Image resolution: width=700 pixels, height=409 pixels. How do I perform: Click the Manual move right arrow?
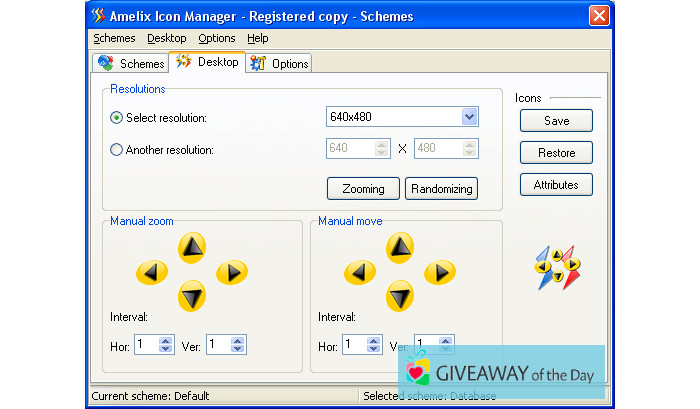pos(440,272)
